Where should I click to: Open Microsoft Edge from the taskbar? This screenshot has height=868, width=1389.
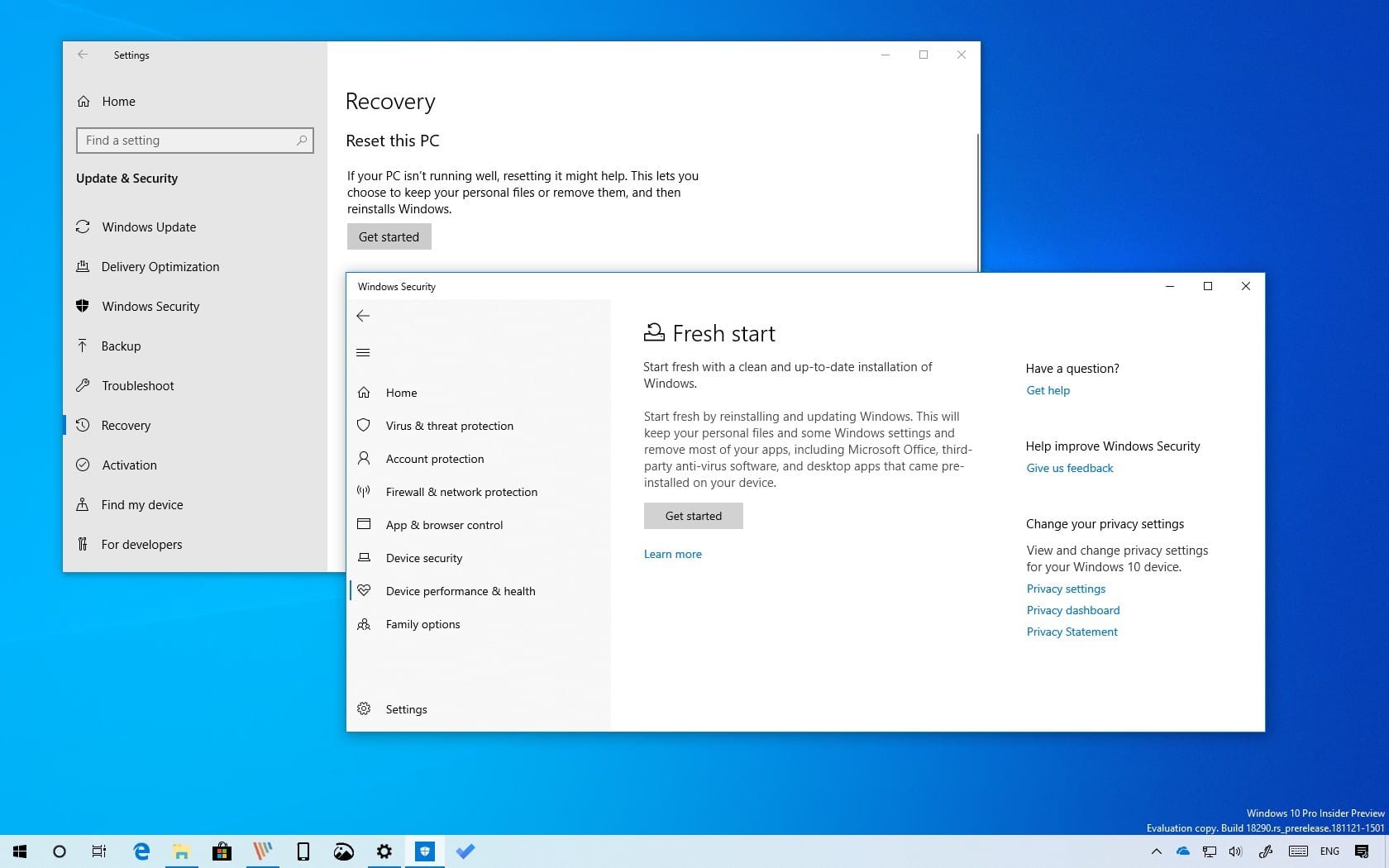(141, 851)
